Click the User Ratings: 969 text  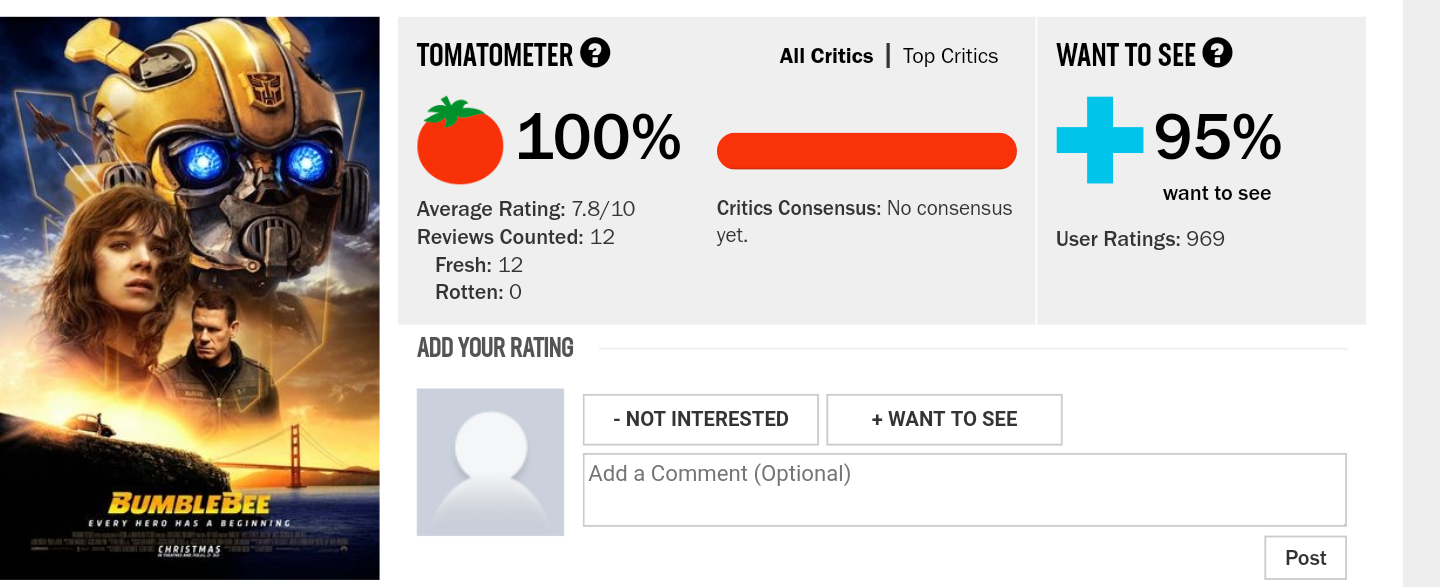click(1140, 239)
